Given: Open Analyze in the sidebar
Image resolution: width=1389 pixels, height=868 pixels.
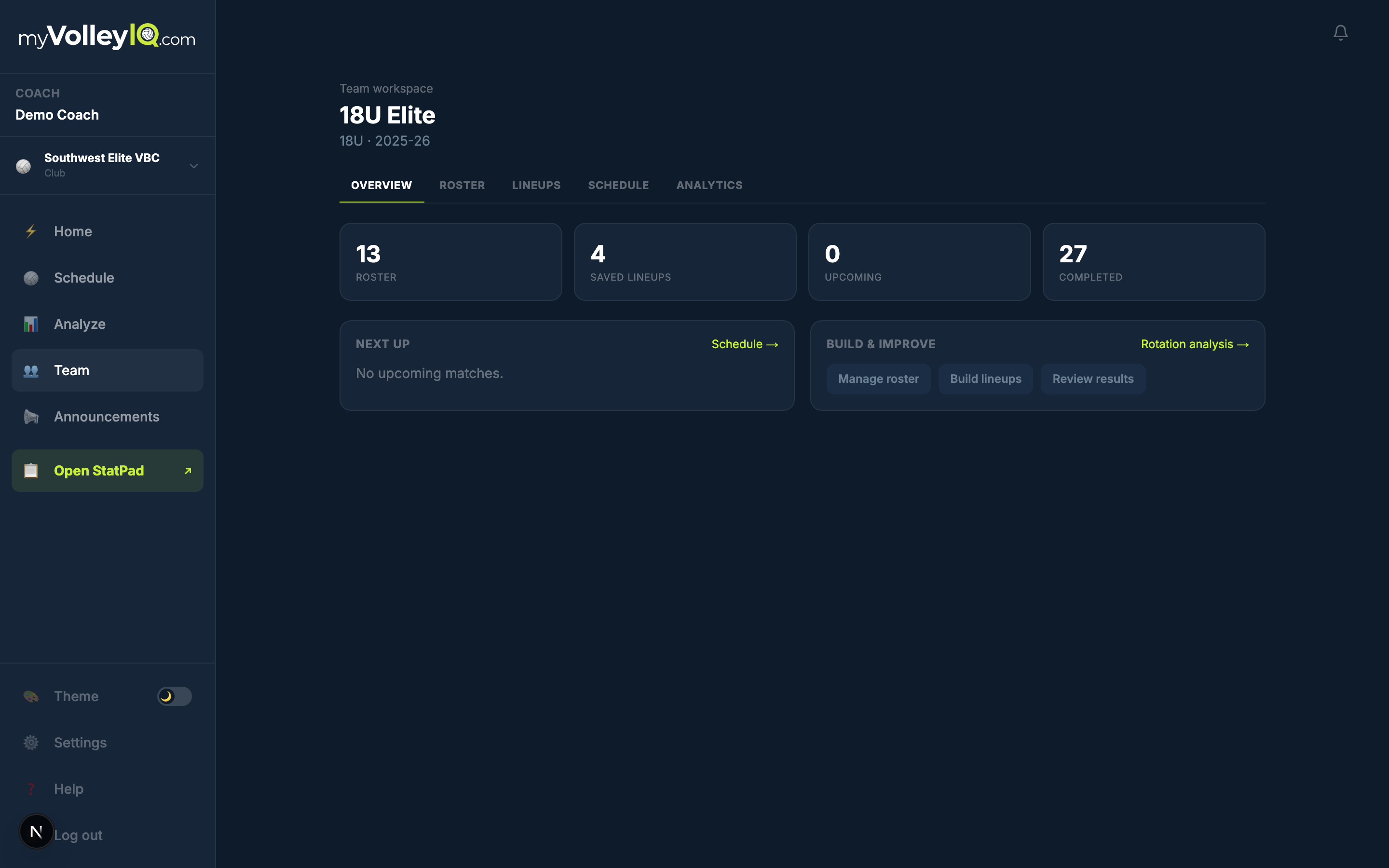Looking at the screenshot, I should click(x=108, y=325).
